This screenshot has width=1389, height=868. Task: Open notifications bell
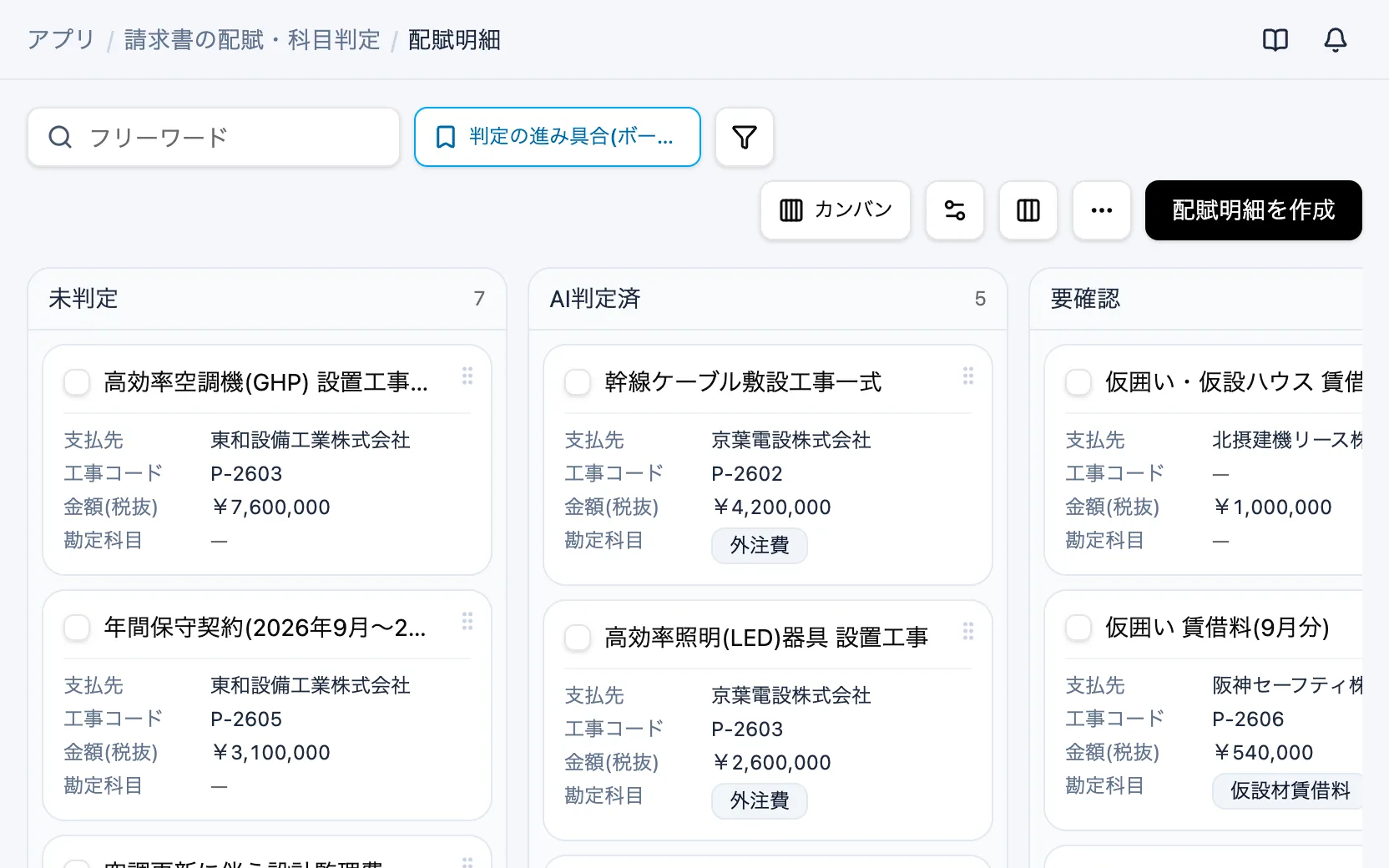point(1336,40)
